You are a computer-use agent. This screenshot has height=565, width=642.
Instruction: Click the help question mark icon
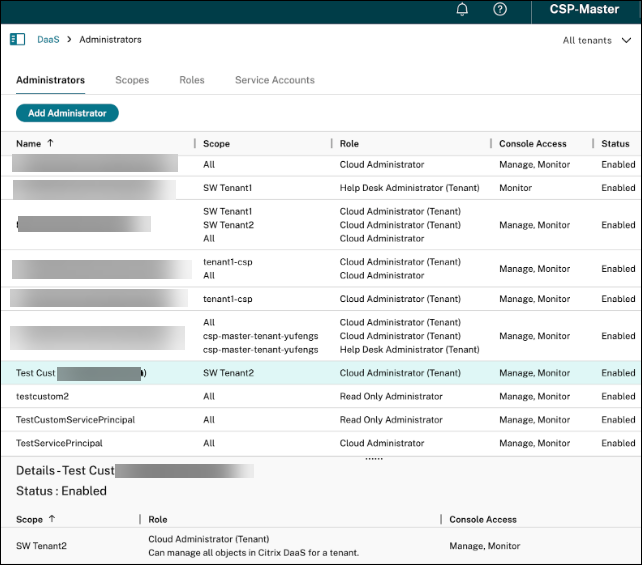coord(500,10)
